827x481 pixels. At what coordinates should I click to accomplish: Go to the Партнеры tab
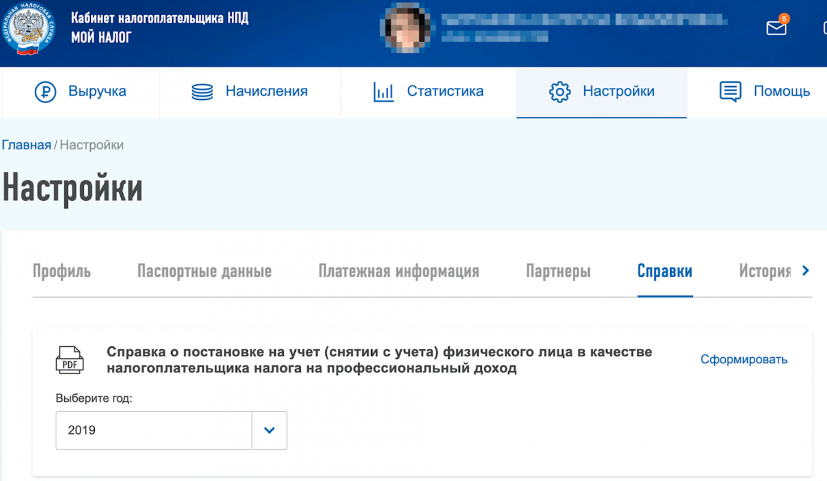tap(558, 271)
